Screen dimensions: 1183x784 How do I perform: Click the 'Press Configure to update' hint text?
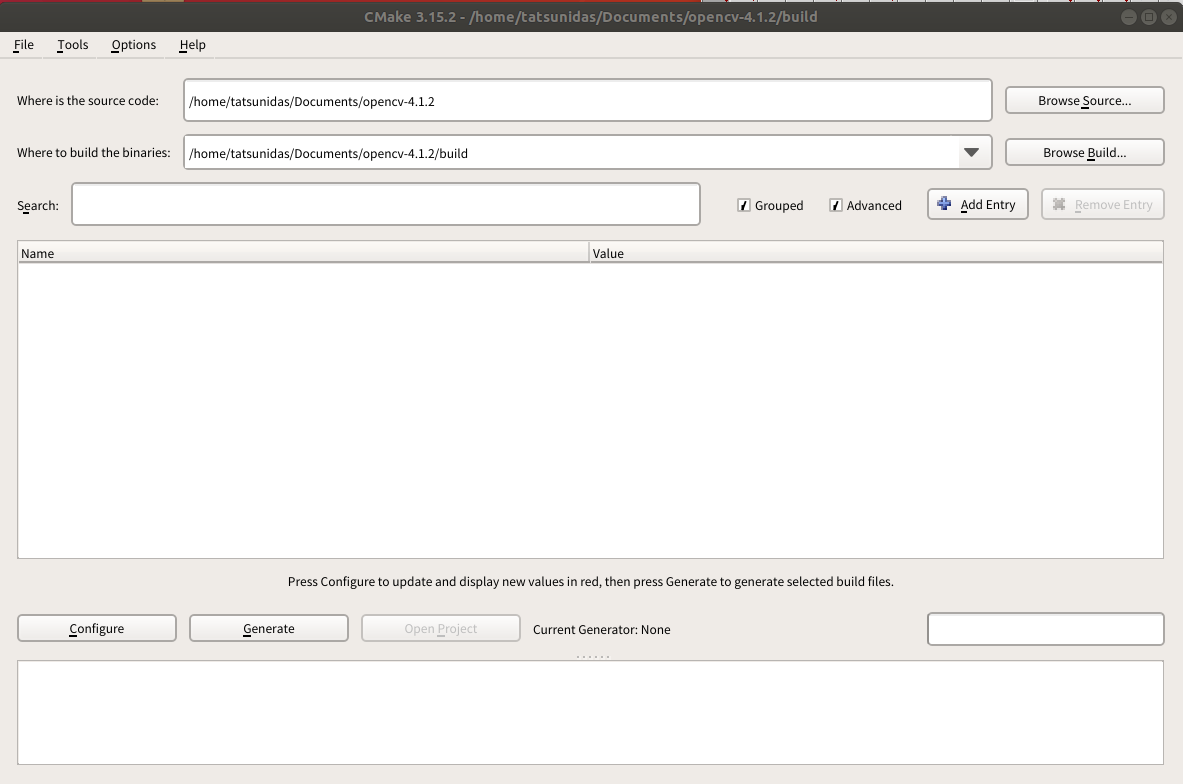[x=590, y=581]
